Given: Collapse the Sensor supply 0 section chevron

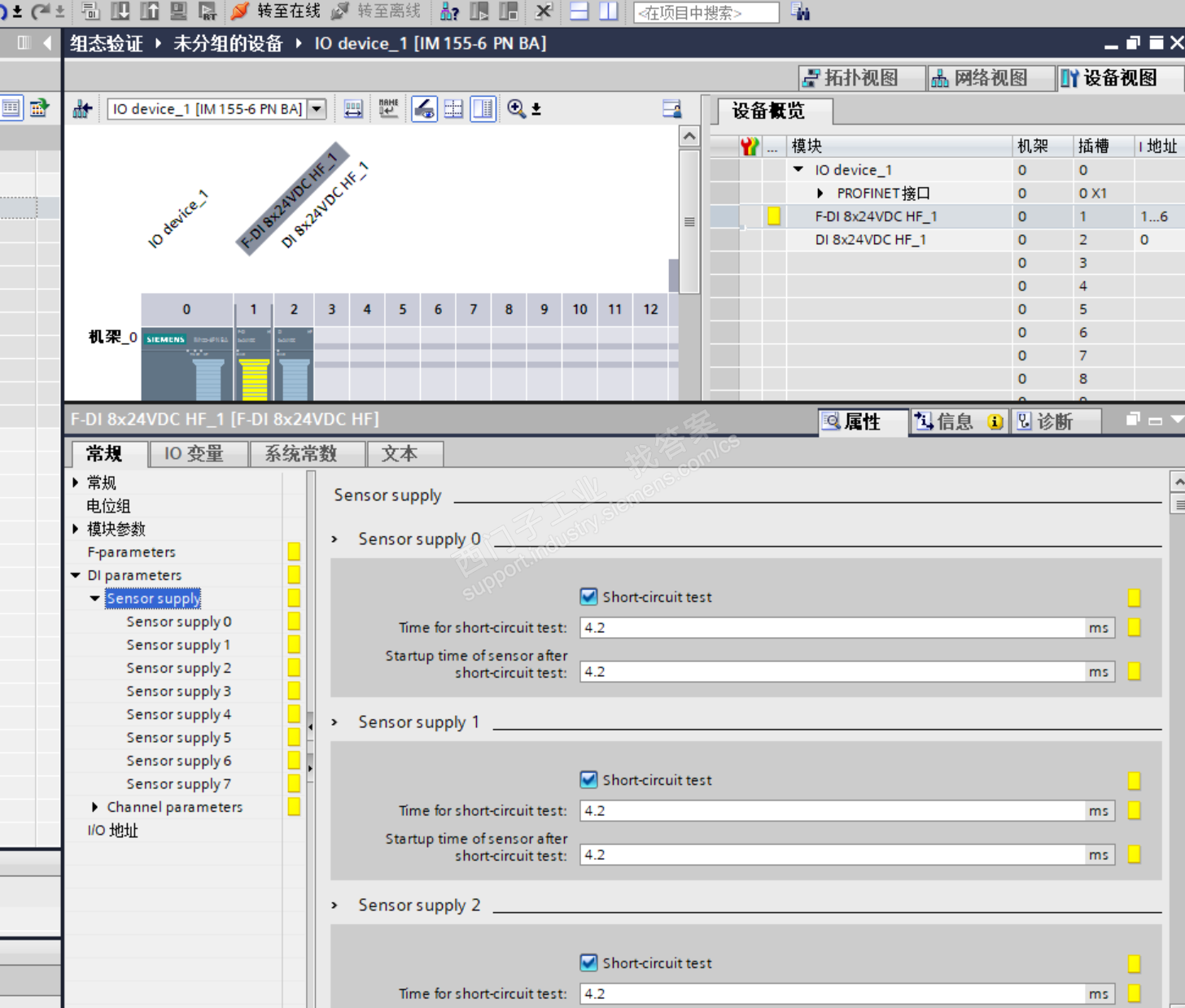Looking at the screenshot, I should [x=335, y=539].
